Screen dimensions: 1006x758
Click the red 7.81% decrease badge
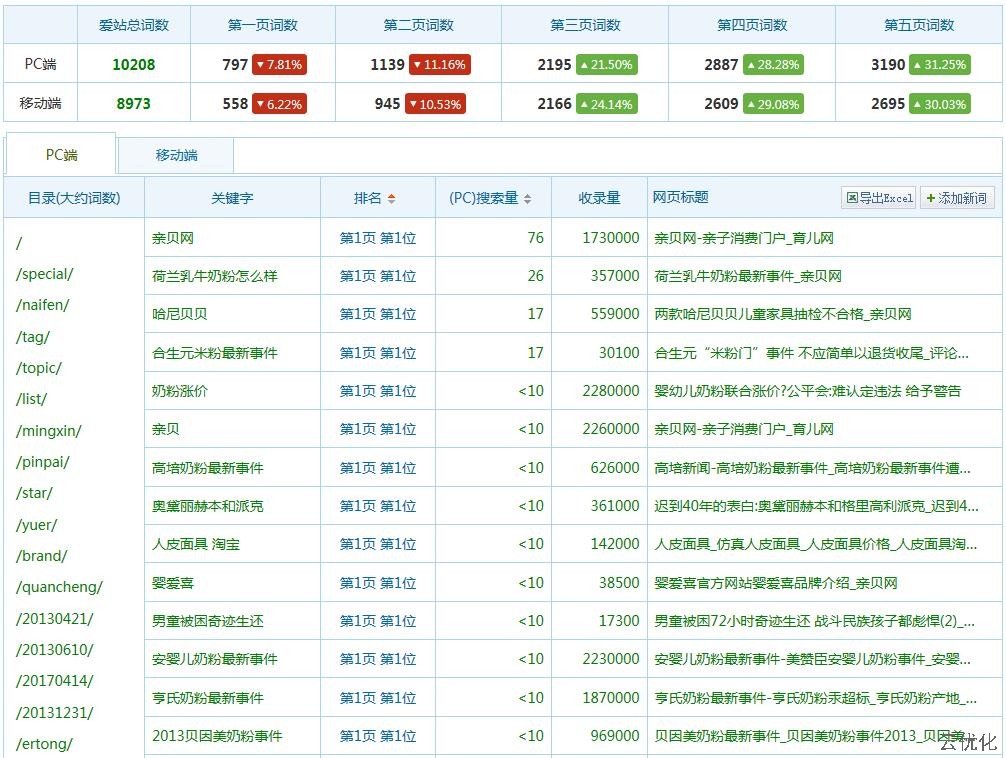click(x=279, y=65)
